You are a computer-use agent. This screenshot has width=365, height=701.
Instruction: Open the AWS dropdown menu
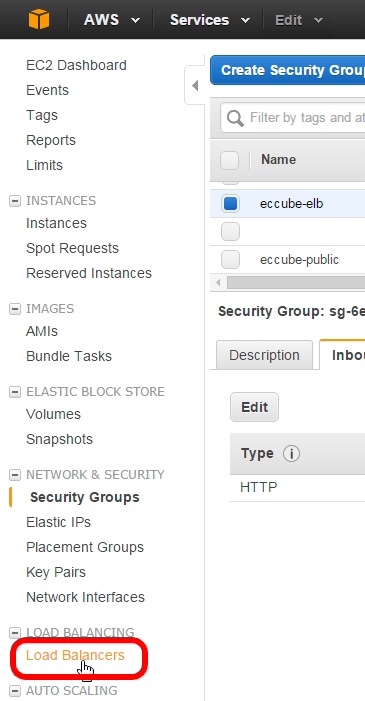tap(112, 20)
